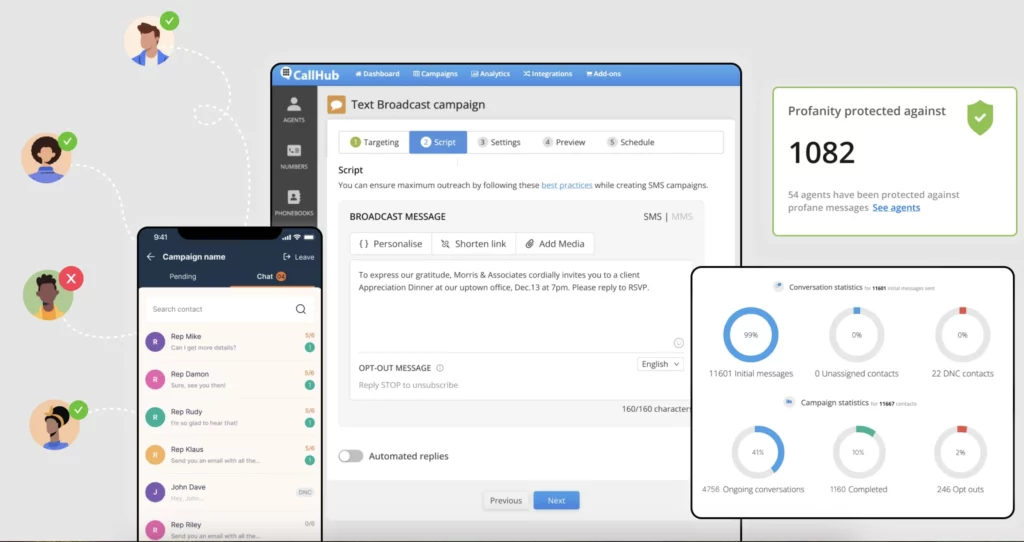This screenshot has height=542, width=1024.
Task: Go to the Targeting step
Action: click(375, 142)
